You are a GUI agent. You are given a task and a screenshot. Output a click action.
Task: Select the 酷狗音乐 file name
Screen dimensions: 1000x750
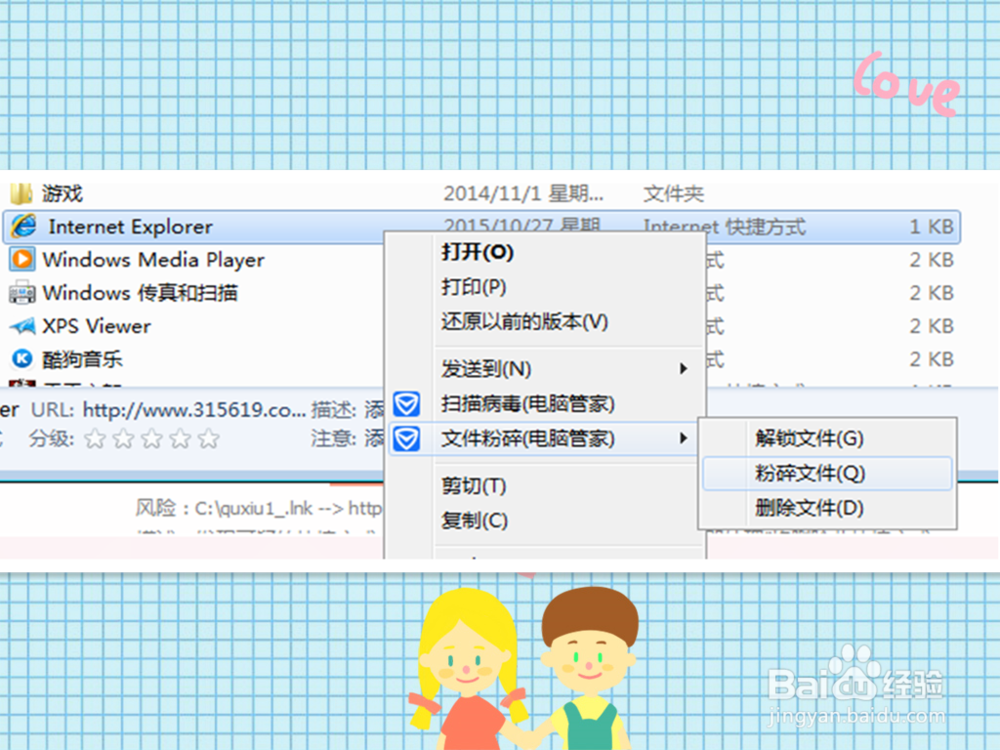coord(82,359)
